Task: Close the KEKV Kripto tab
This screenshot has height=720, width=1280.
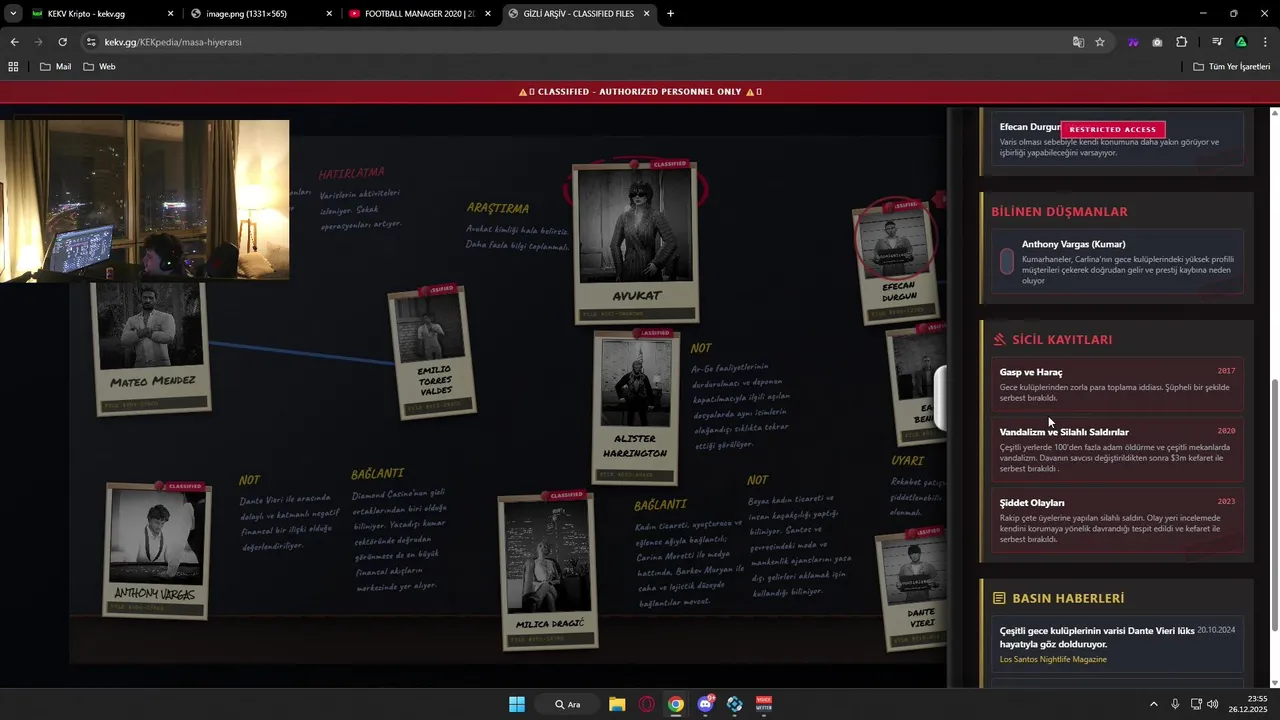Action: (170, 14)
